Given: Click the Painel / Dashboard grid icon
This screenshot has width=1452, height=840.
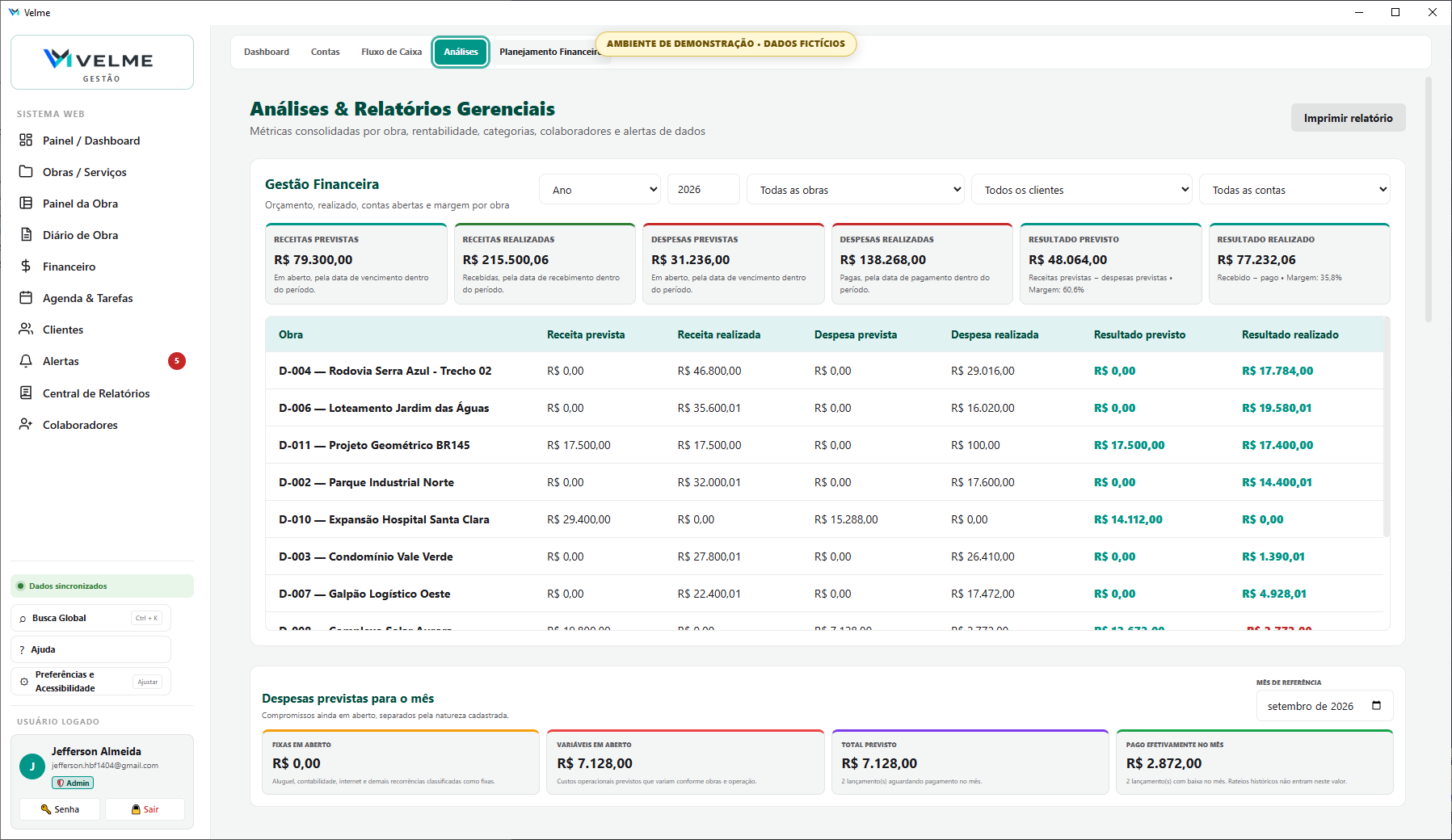Looking at the screenshot, I should point(26,140).
